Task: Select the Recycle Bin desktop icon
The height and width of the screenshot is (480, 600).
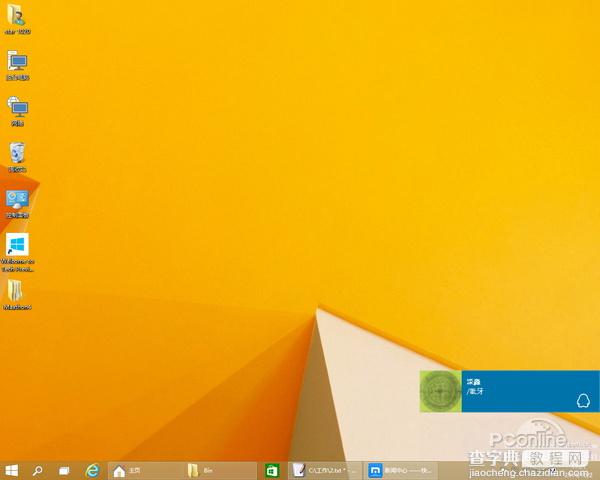Action: tap(17, 157)
